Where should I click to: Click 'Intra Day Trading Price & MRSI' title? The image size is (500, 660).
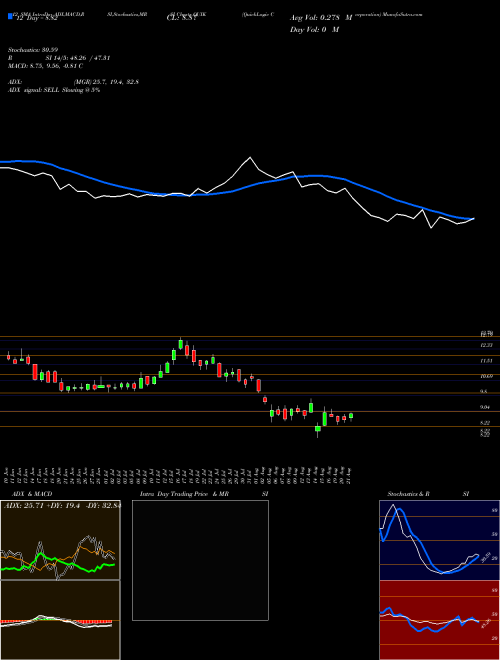[204, 494]
